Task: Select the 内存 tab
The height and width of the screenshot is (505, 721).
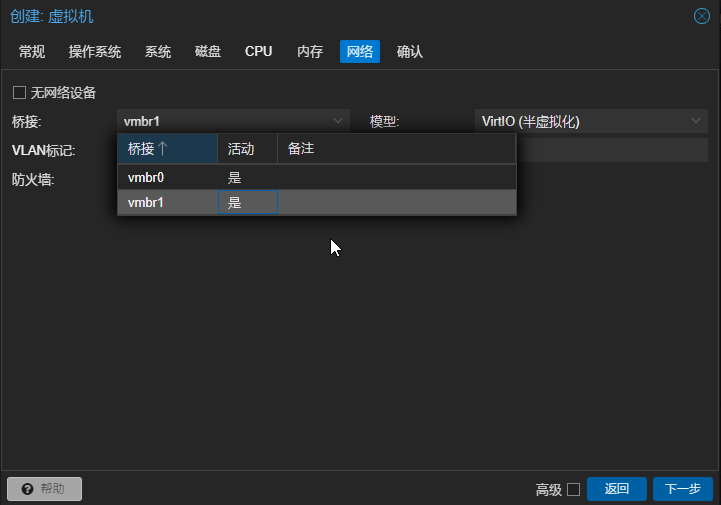Action: [x=310, y=52]
